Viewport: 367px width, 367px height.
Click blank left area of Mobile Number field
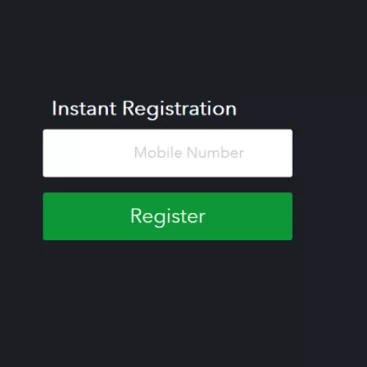(87, 153)
